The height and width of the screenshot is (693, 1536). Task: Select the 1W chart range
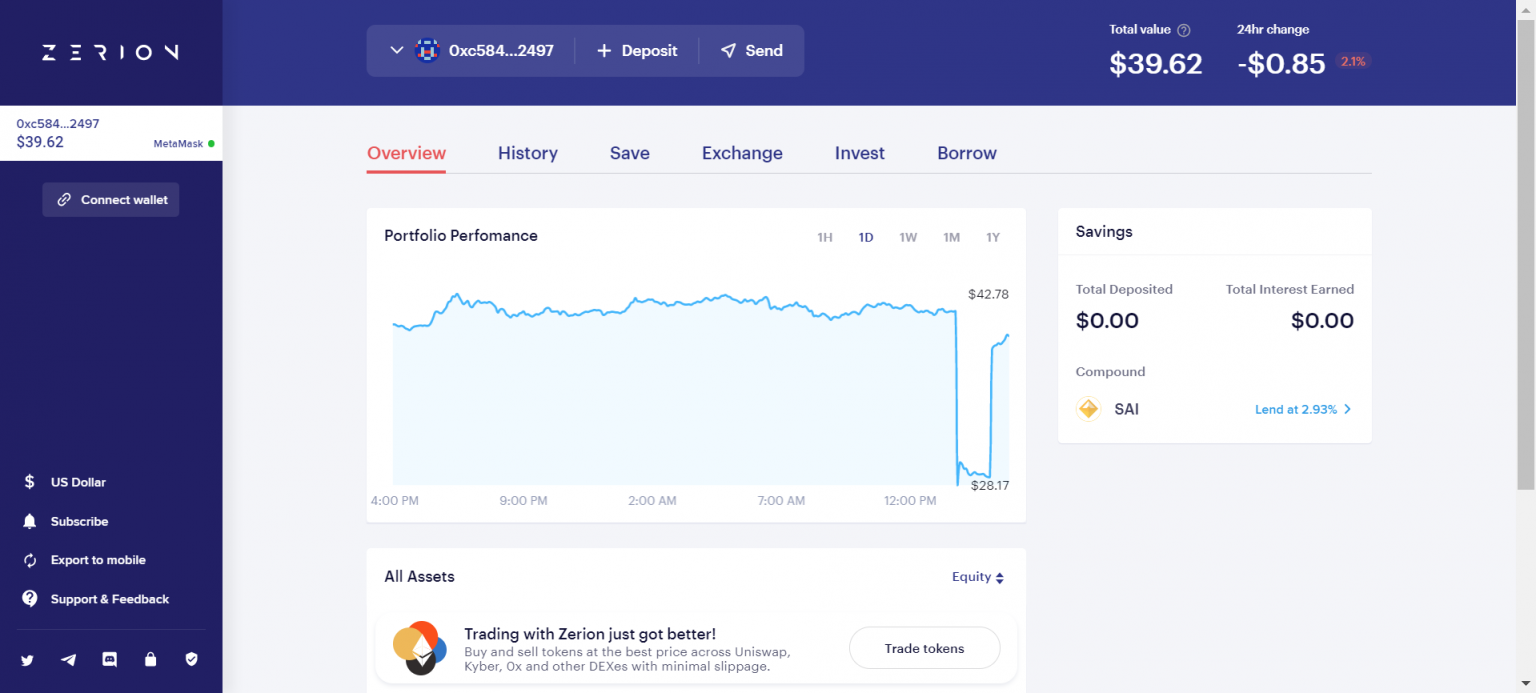[908, 237]
